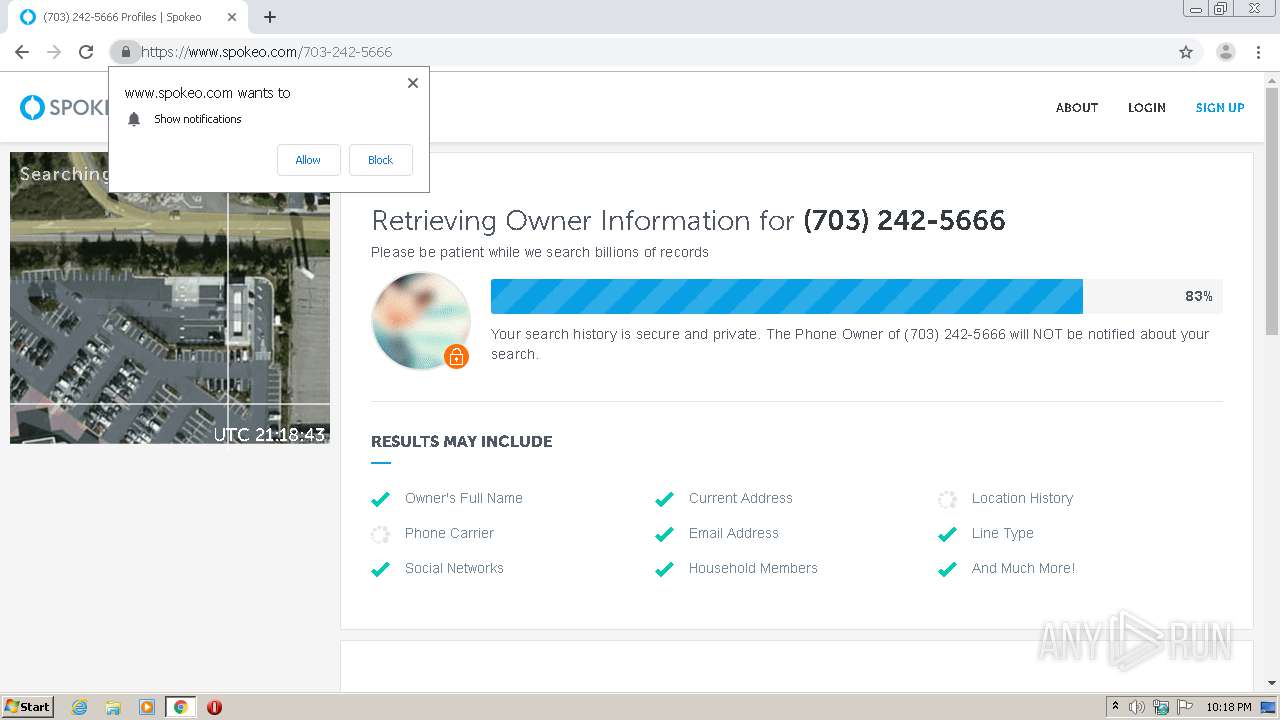Launch Internet Explorer from taskbar
The width and height of the screenshot is (1280, 720).
point(79,707)
